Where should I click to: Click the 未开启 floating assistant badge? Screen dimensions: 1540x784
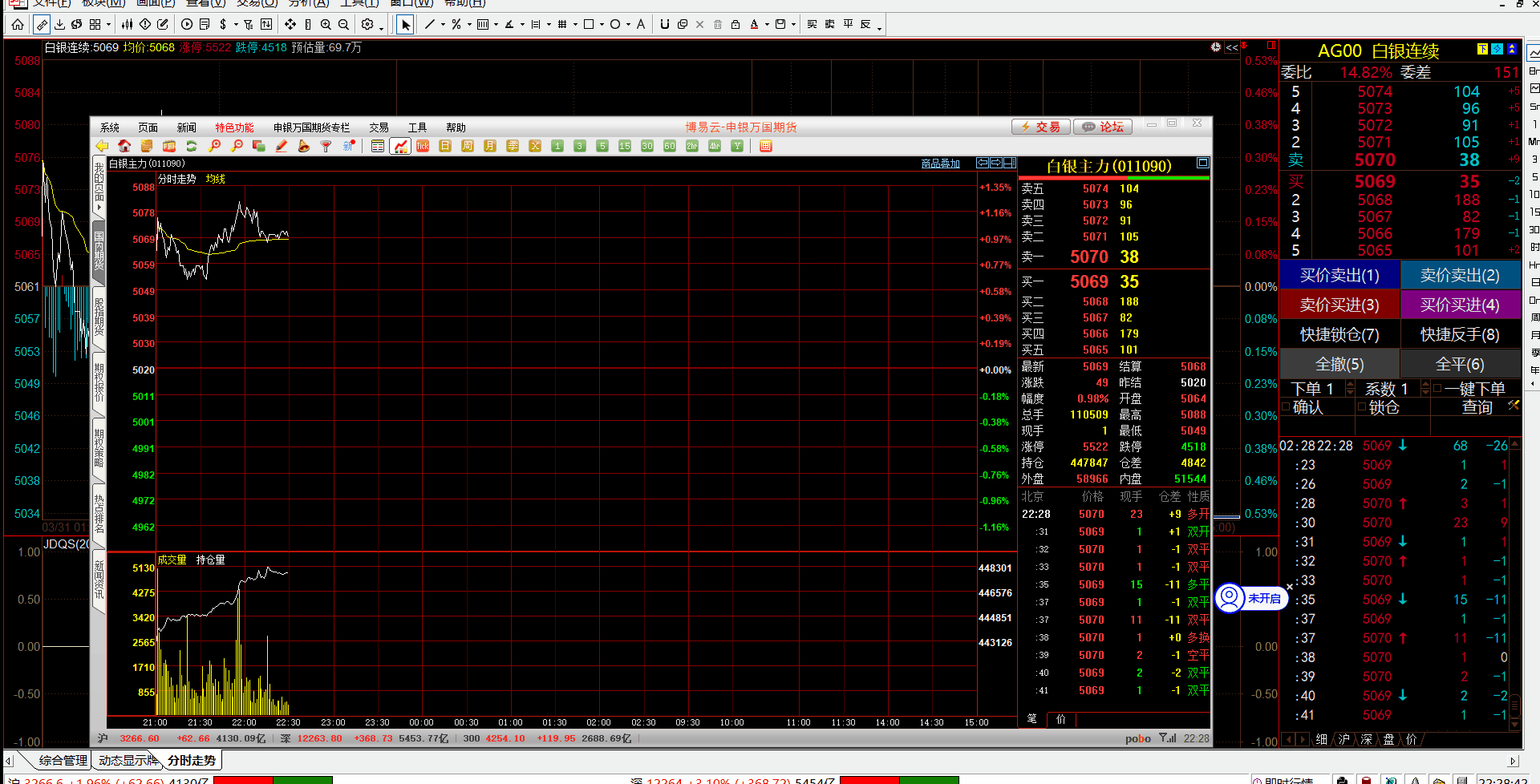pos(1251,598)
